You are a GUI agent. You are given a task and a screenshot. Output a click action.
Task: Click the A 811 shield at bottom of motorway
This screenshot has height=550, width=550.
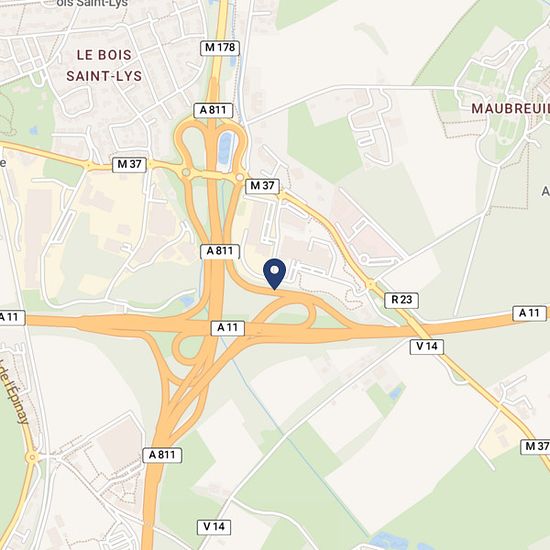[x=162, y=455]
